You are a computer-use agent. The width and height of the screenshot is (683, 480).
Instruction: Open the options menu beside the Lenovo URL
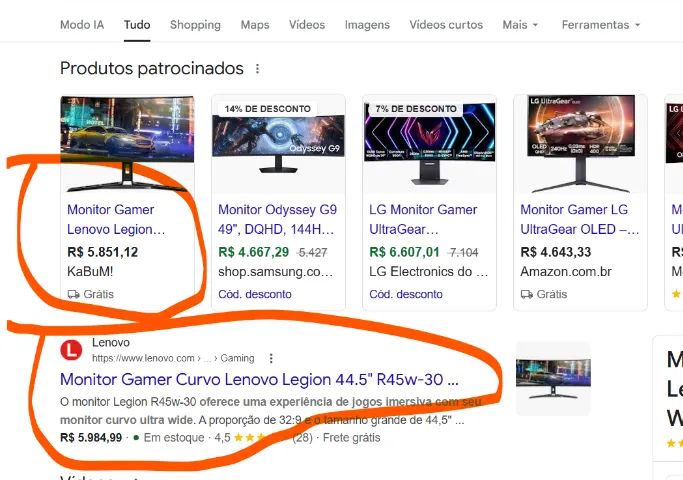click(x=271, y=358)
